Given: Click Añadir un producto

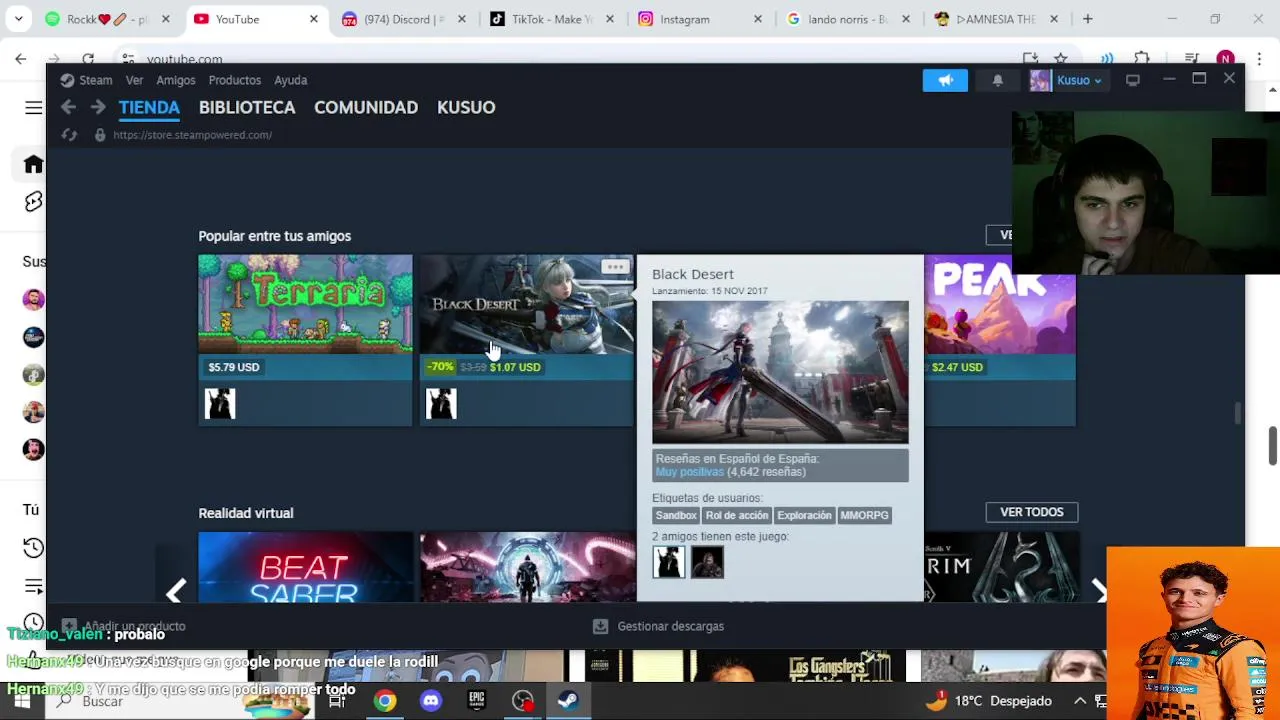Looking at the screenshot, I should [124, 626].
